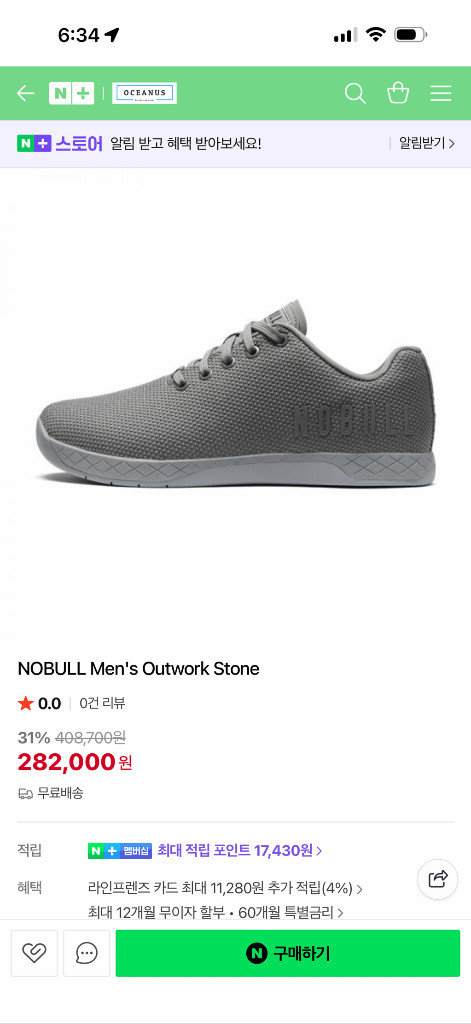Tap the green 구매하기 buy button
471x1024 pixels.
pos(287,953)
